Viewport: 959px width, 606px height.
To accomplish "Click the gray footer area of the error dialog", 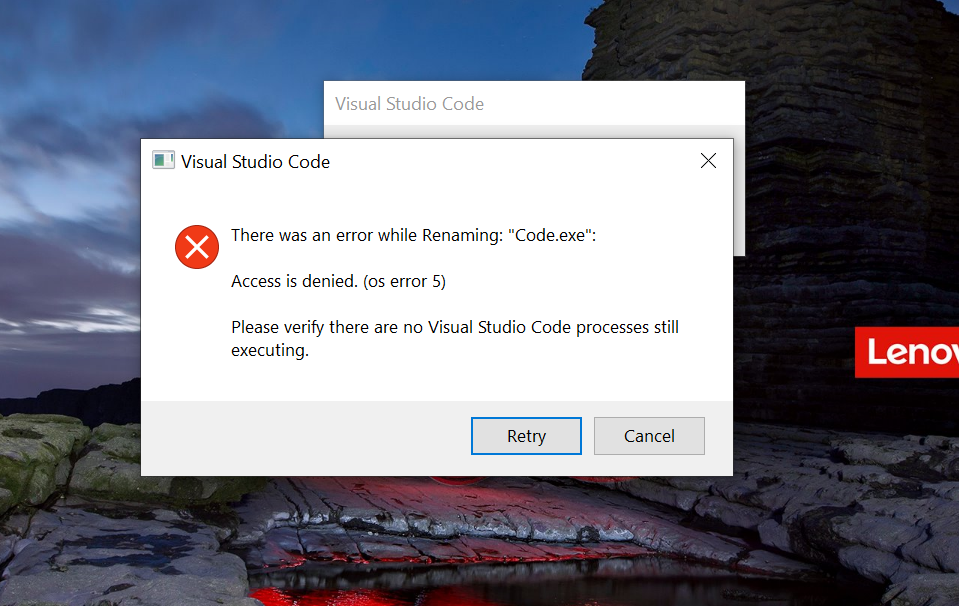I will pyautogui.click(x=300, y=437).
